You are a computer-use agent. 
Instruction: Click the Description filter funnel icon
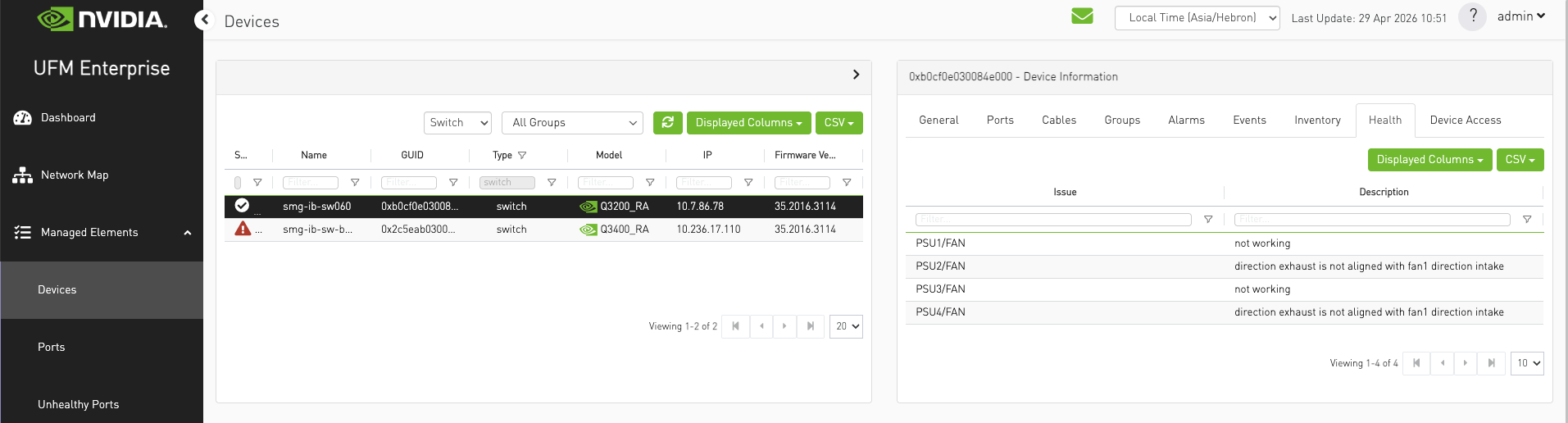click(x=1527, y=220)
